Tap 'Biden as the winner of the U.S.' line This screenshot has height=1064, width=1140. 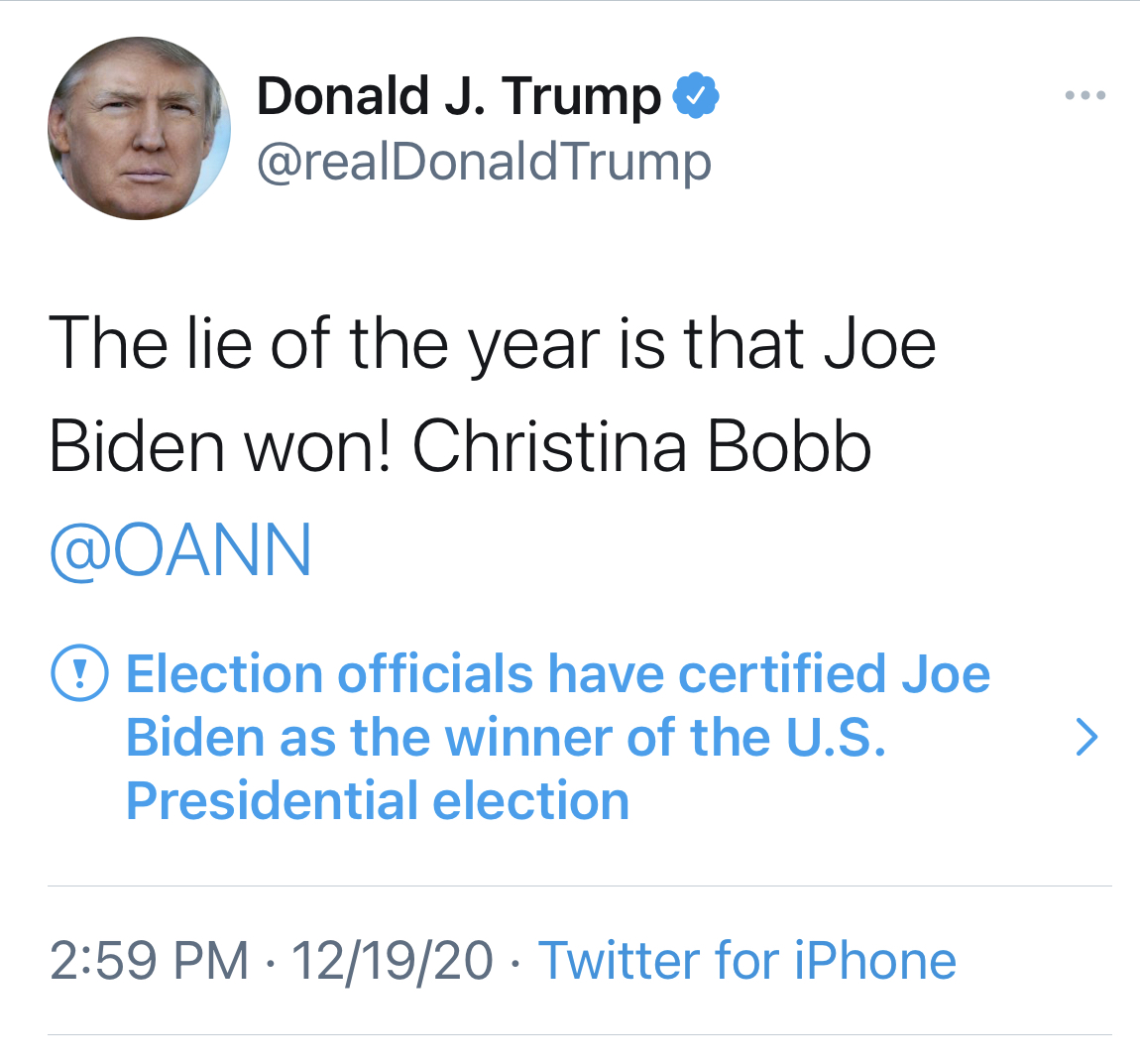point(506,738)
